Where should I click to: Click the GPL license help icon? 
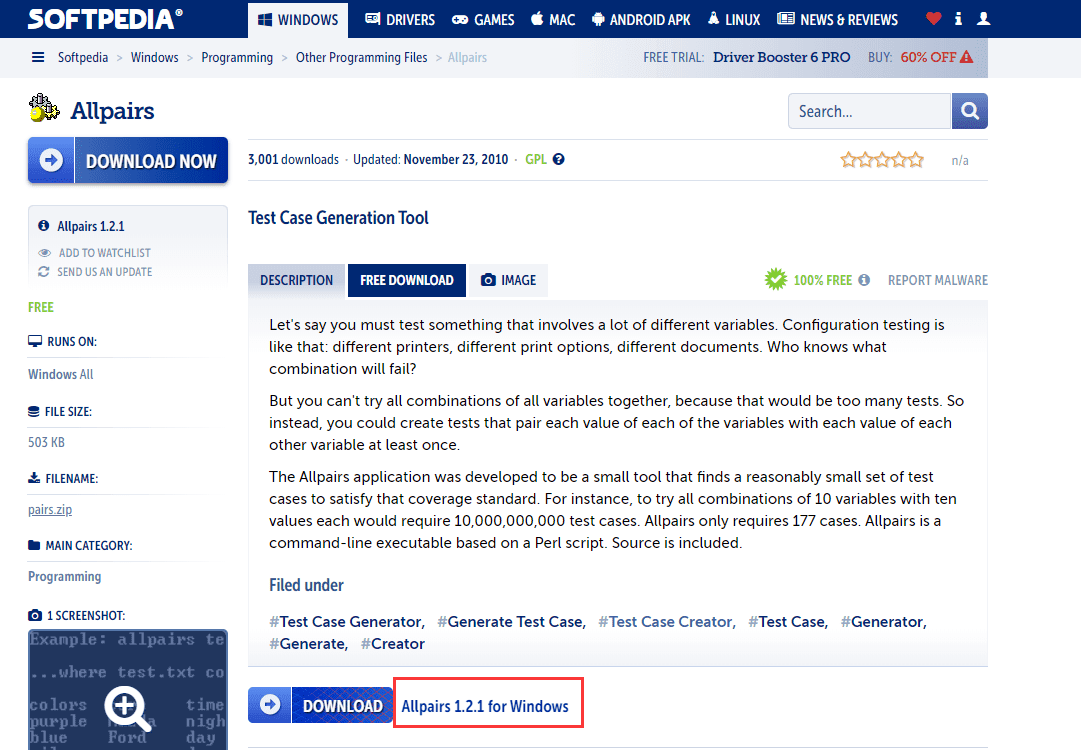(x=559, y=159)
